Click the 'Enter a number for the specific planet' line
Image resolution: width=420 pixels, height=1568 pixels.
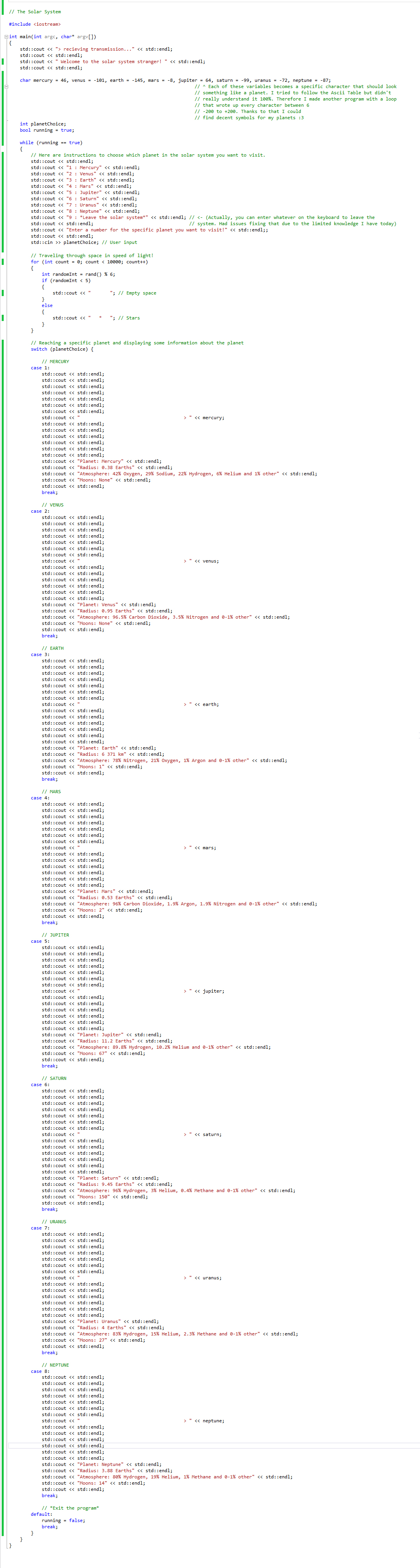point(149,230)
